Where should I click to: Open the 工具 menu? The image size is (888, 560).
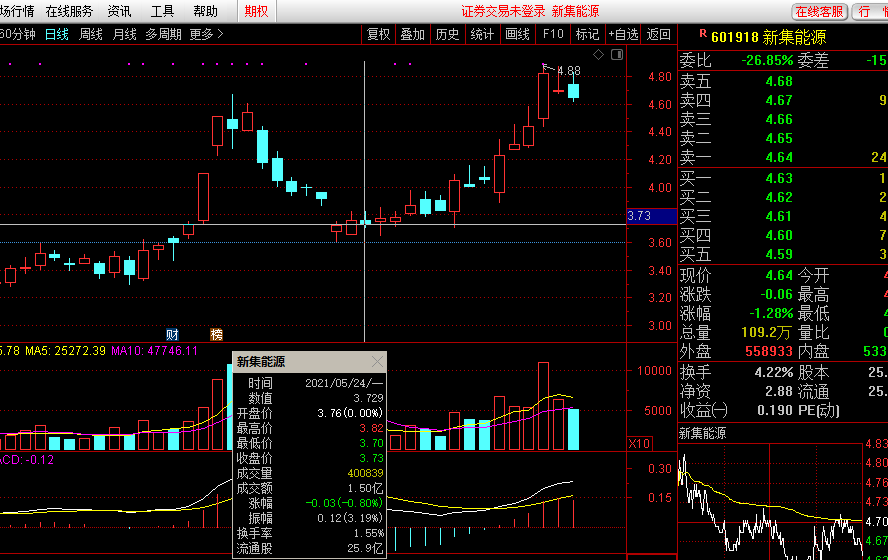click(x=162, y=11)
